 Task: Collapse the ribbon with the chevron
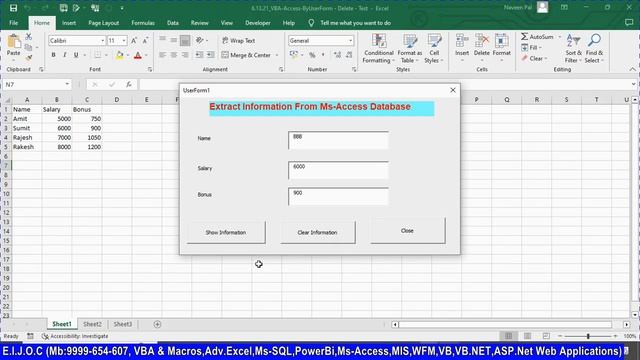[632, 69]
